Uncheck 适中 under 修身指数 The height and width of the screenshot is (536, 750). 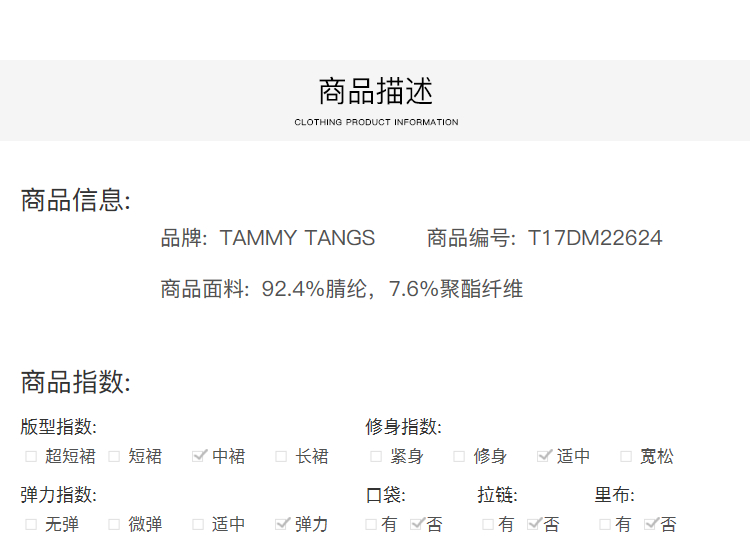tap(544, 456)
